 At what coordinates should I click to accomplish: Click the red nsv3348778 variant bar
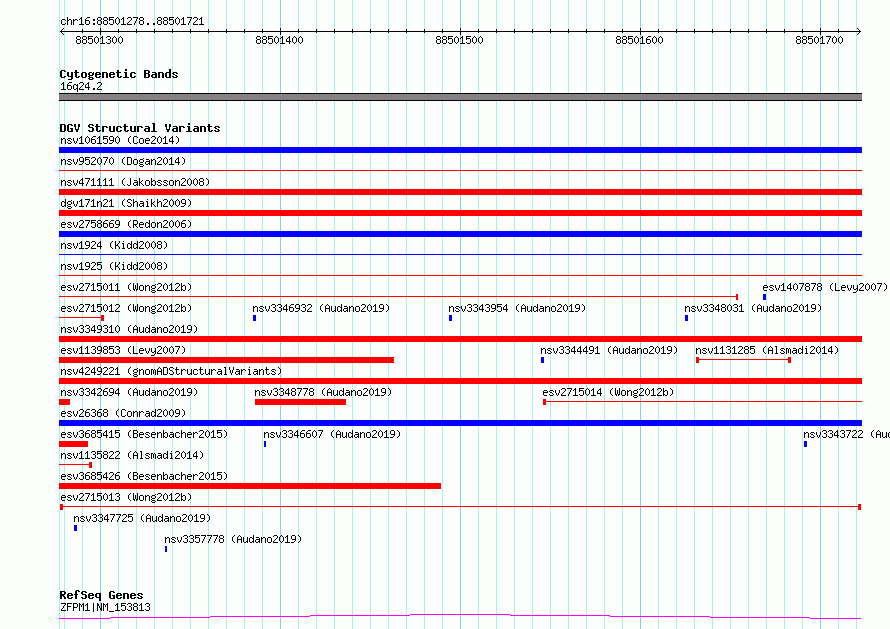pyautogui.click(x=300, y=402)
